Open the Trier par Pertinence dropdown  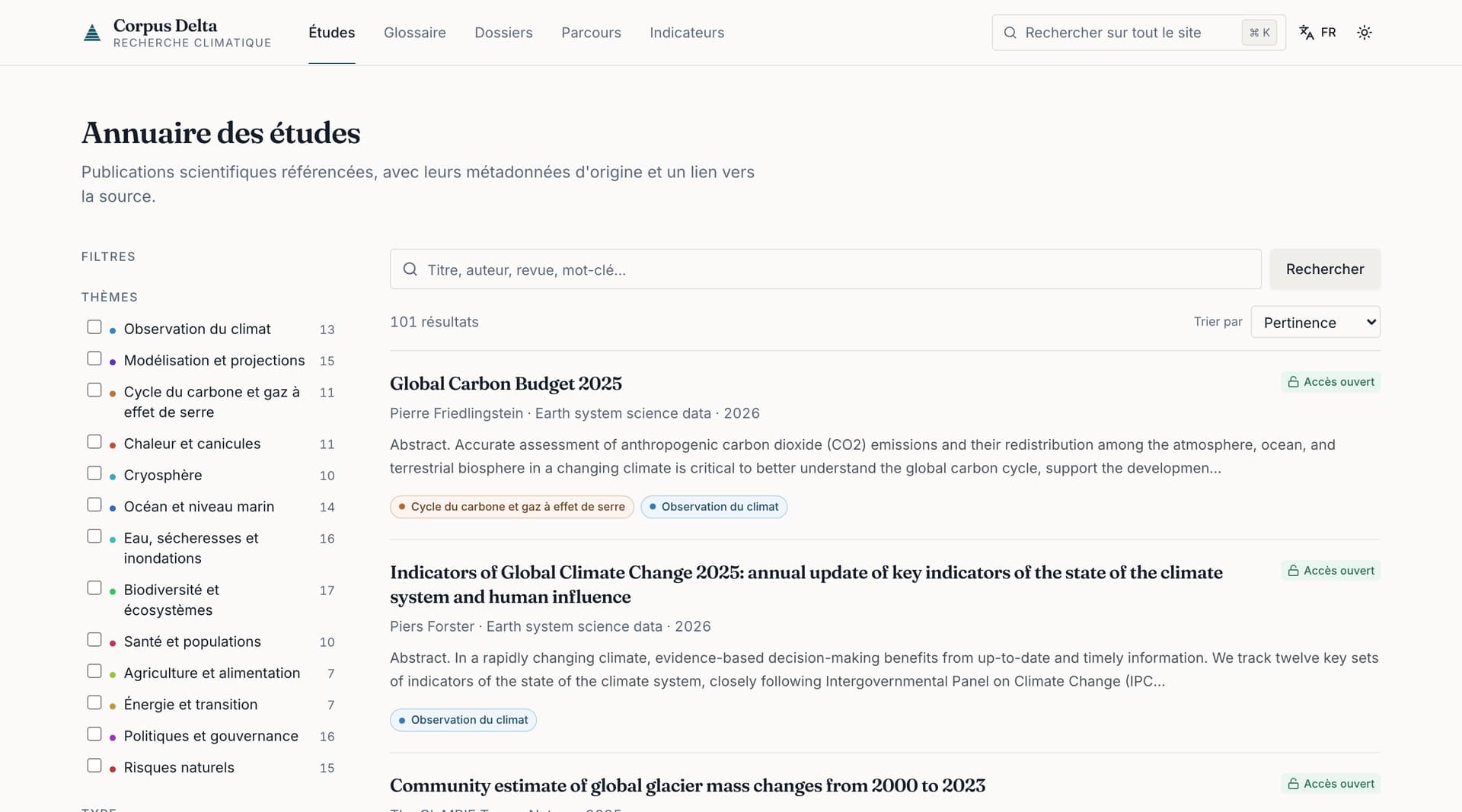coord(1315,322)
